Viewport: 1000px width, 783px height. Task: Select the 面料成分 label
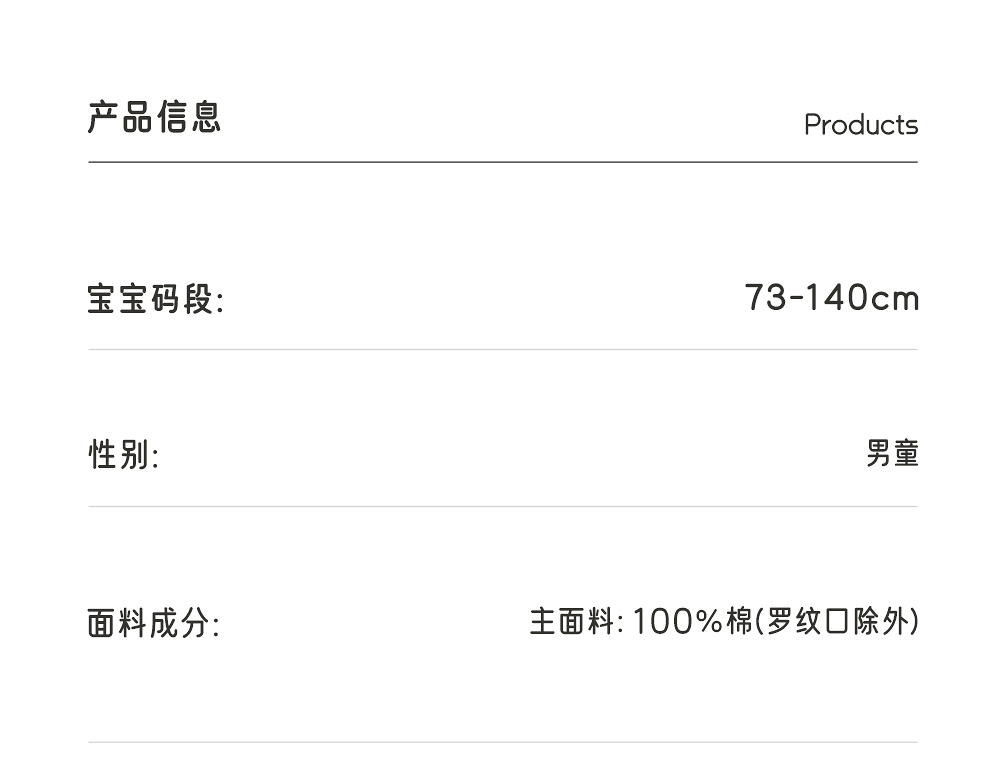(153, 624)
